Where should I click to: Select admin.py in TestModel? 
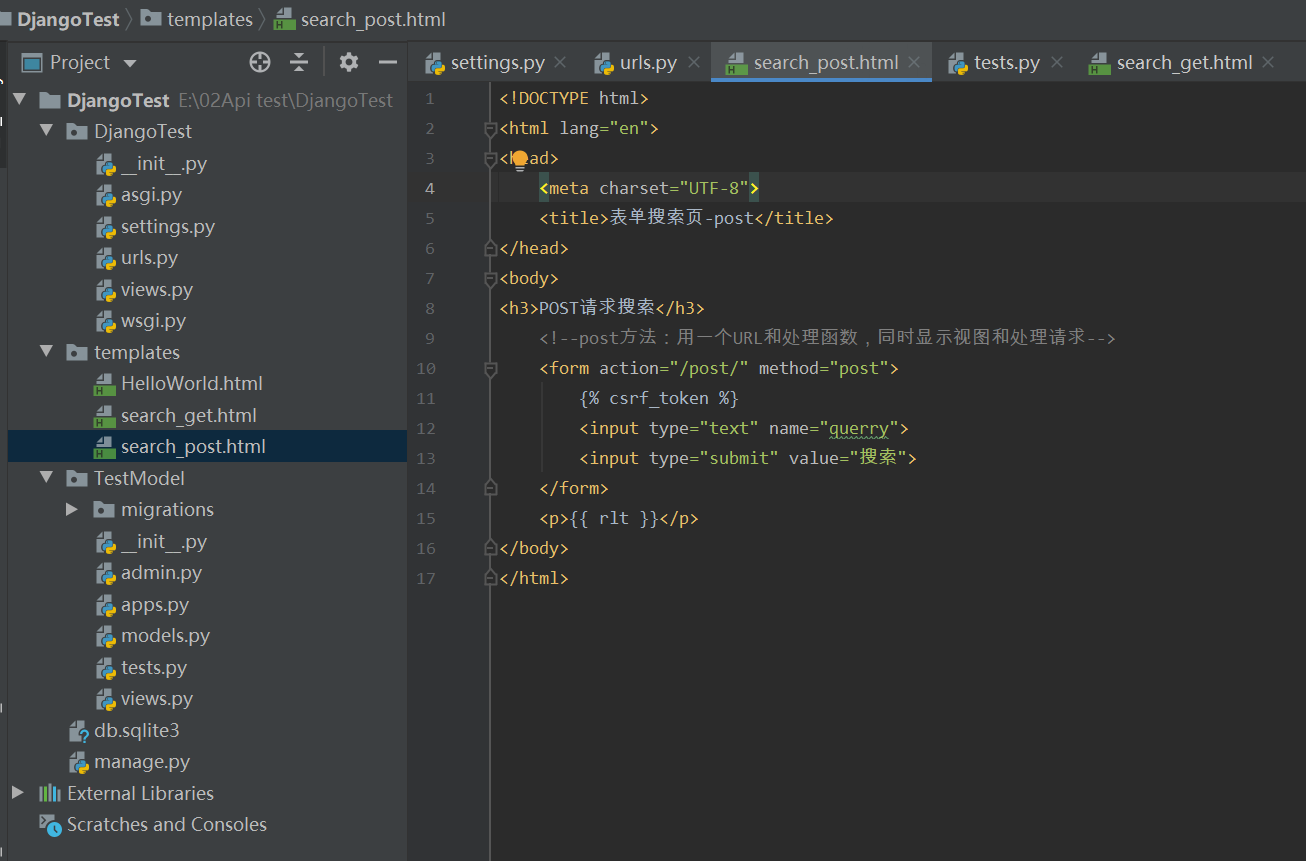point(161,572)
